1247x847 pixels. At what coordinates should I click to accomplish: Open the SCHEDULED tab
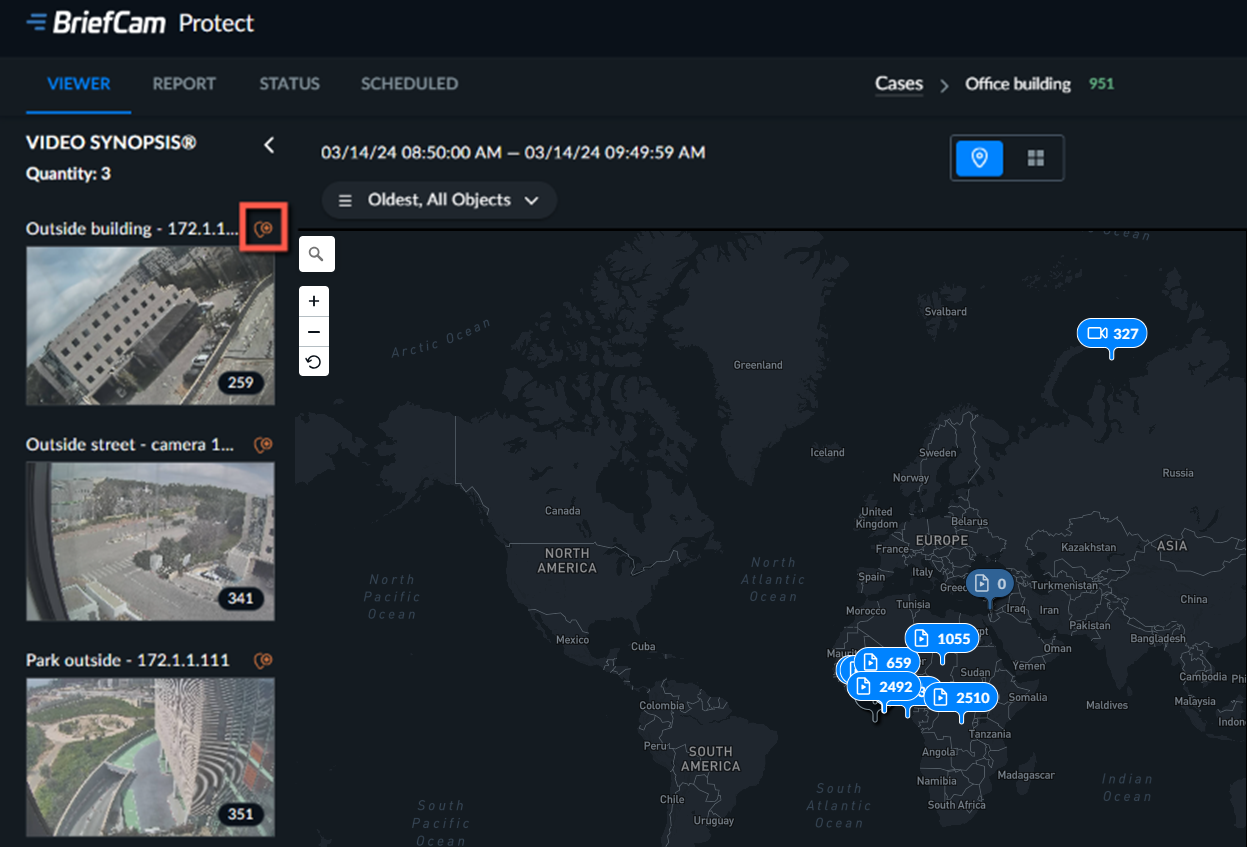click(409, 84)
